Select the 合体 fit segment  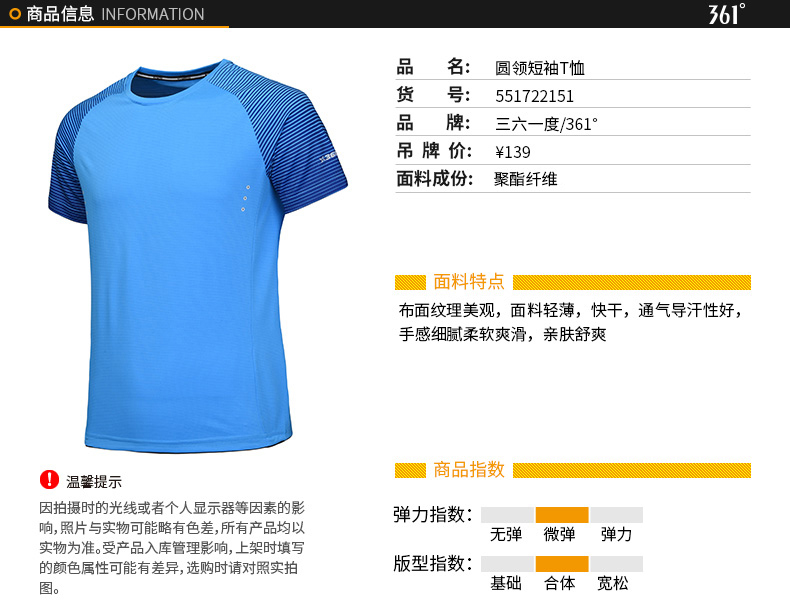coord(561,564)
